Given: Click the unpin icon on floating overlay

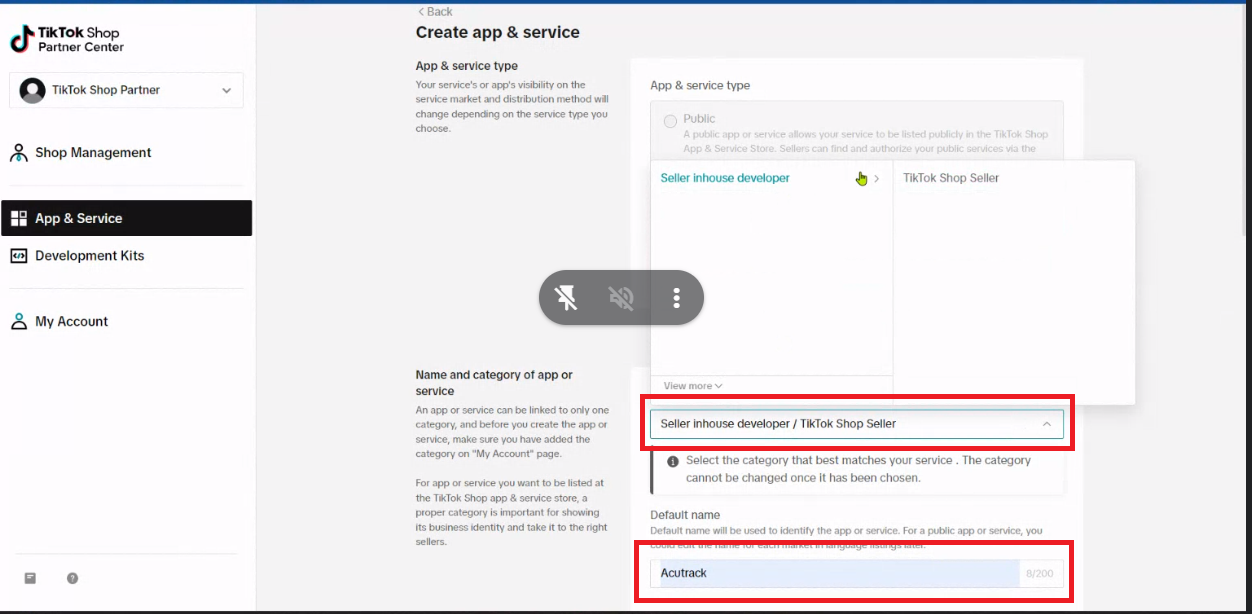Looking at the screenshot, I should [566, 298].
